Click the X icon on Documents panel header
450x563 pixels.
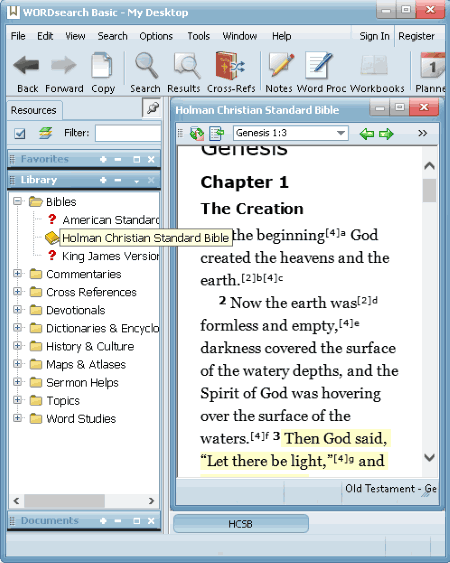[151, 521]
